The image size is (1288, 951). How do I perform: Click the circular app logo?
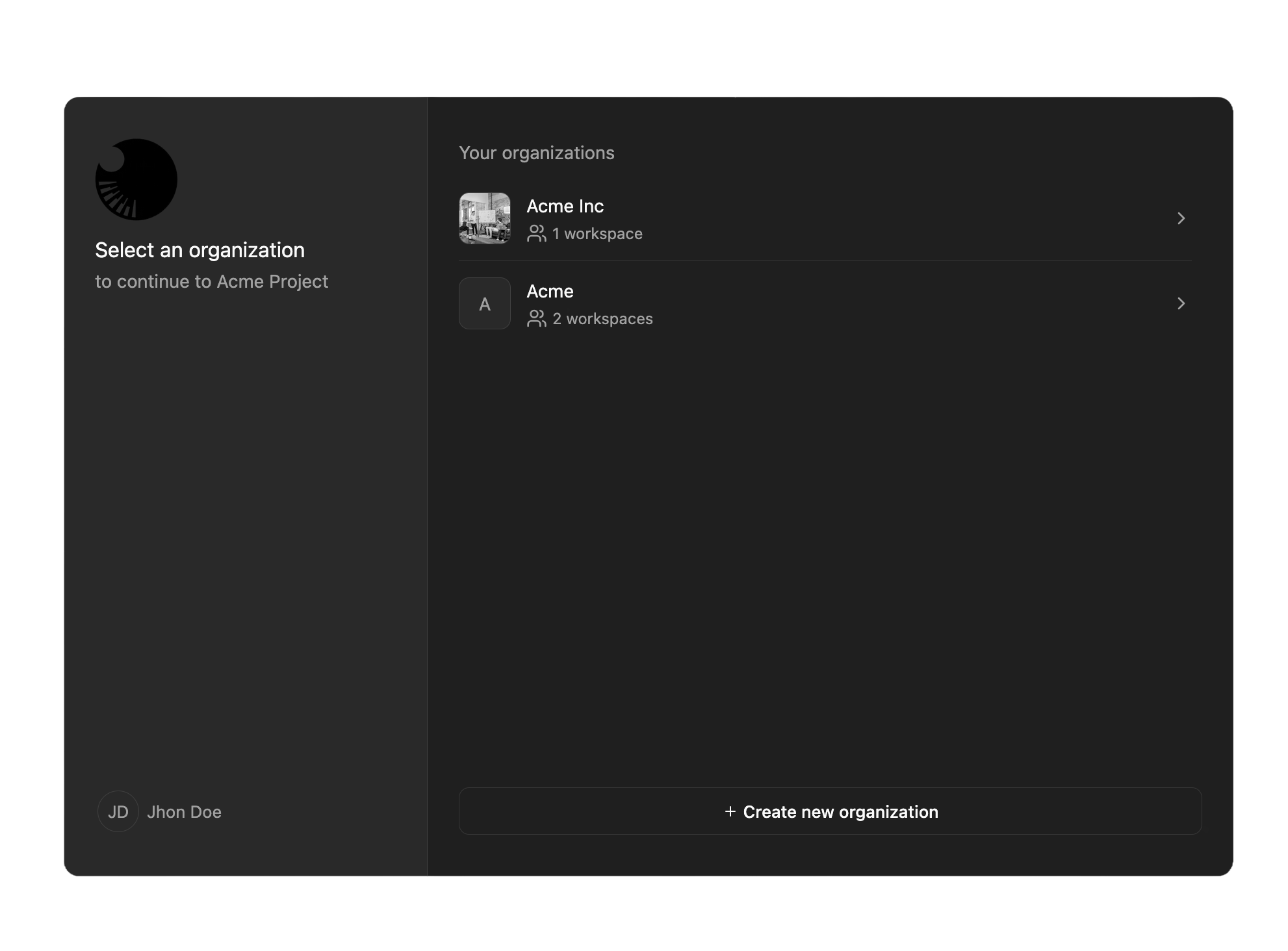point(136,179)
